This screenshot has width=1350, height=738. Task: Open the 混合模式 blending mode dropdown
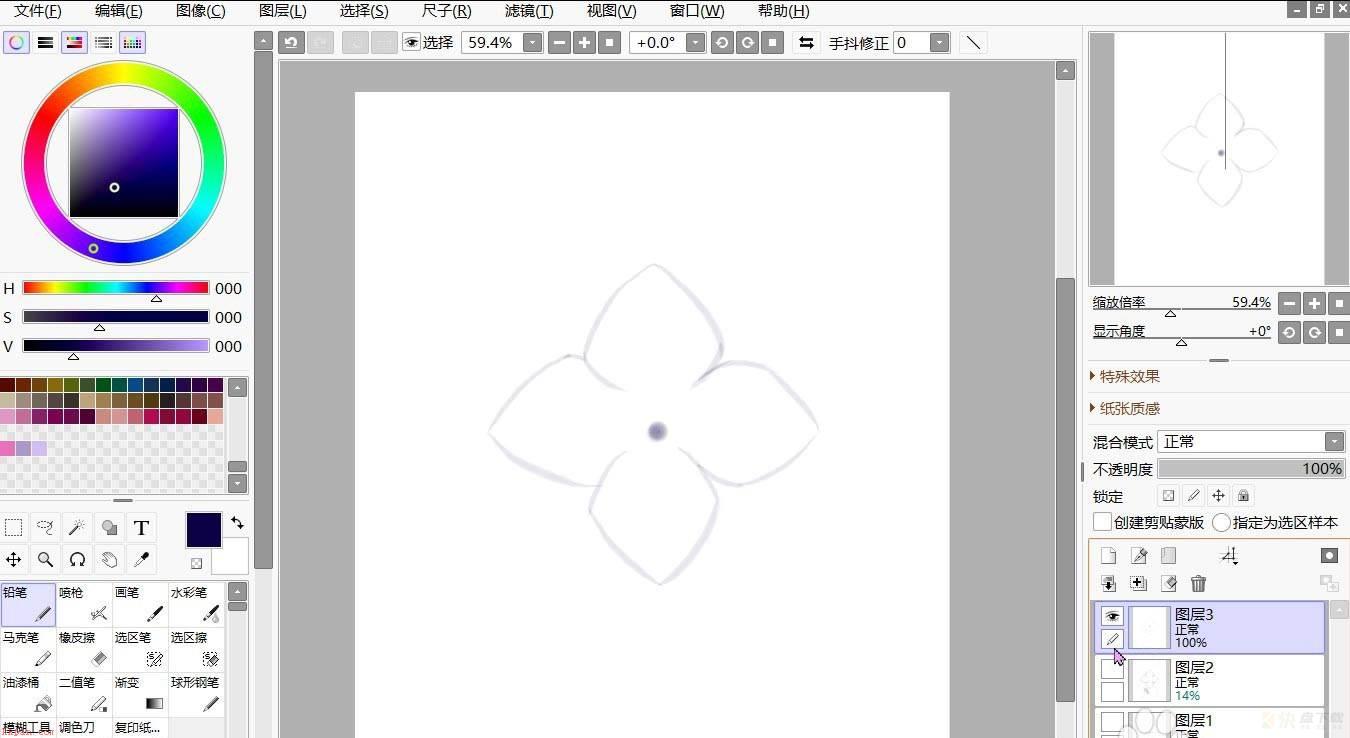pos(1334,442)
